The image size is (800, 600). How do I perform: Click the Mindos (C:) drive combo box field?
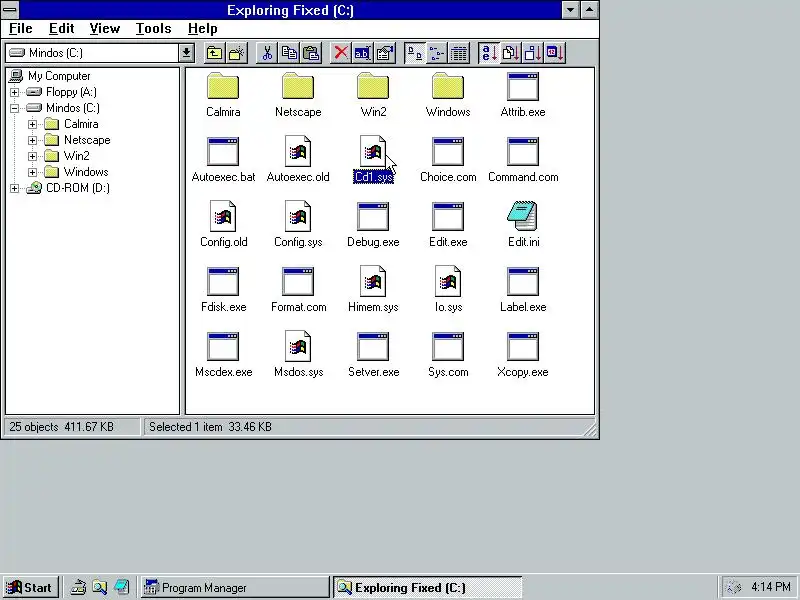[92, 53]
